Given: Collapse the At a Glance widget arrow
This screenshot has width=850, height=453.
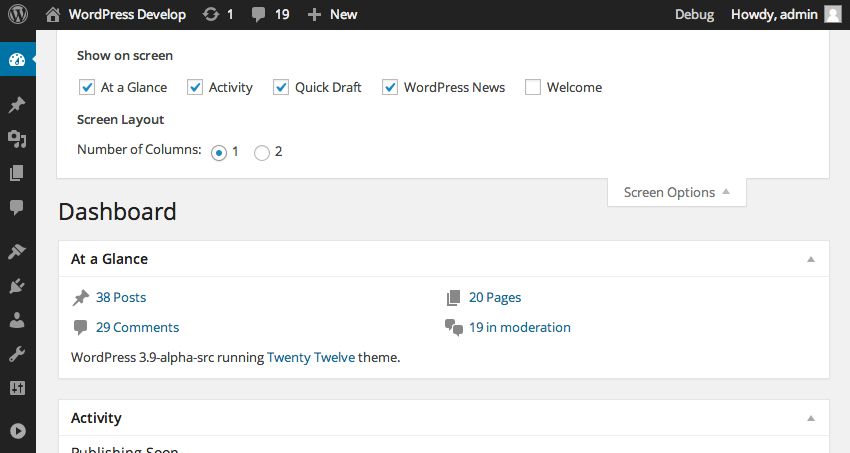Looking at the screenshot, I should tap(811, 259).
